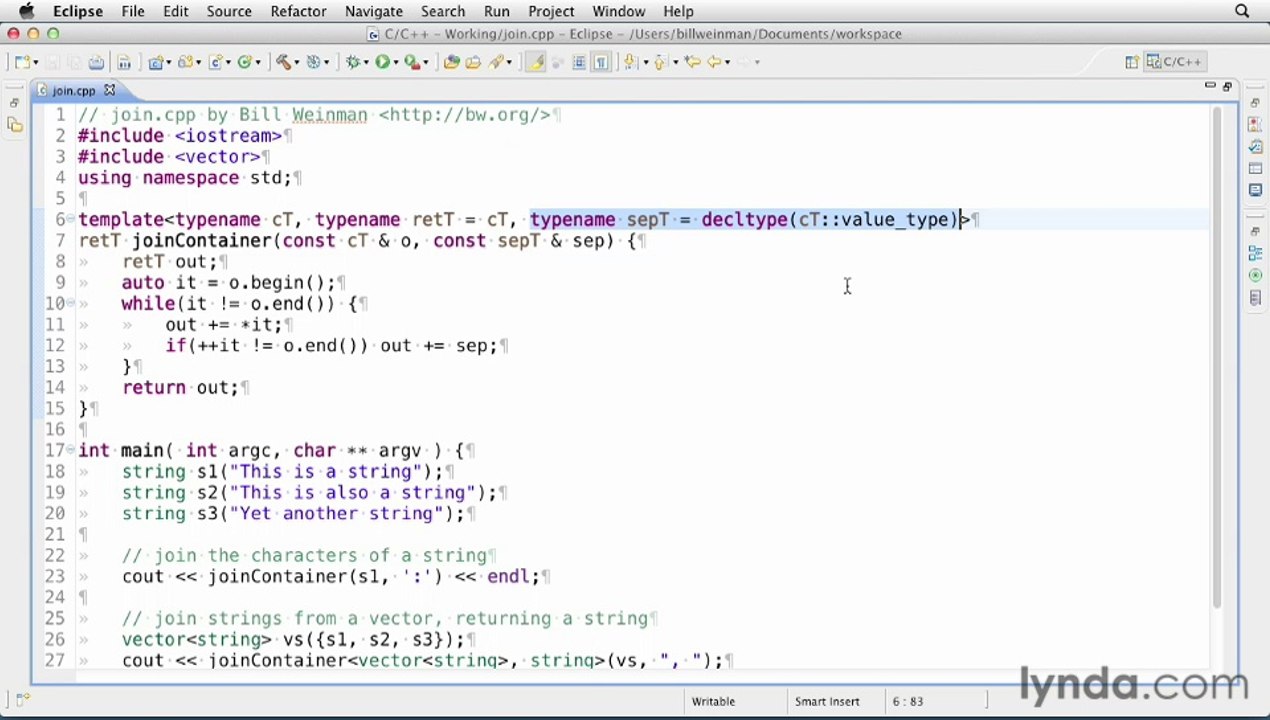Viewport: 1270px width, 720px height.
Task: Close the join.cpp tab
Action: coord(110,90)
